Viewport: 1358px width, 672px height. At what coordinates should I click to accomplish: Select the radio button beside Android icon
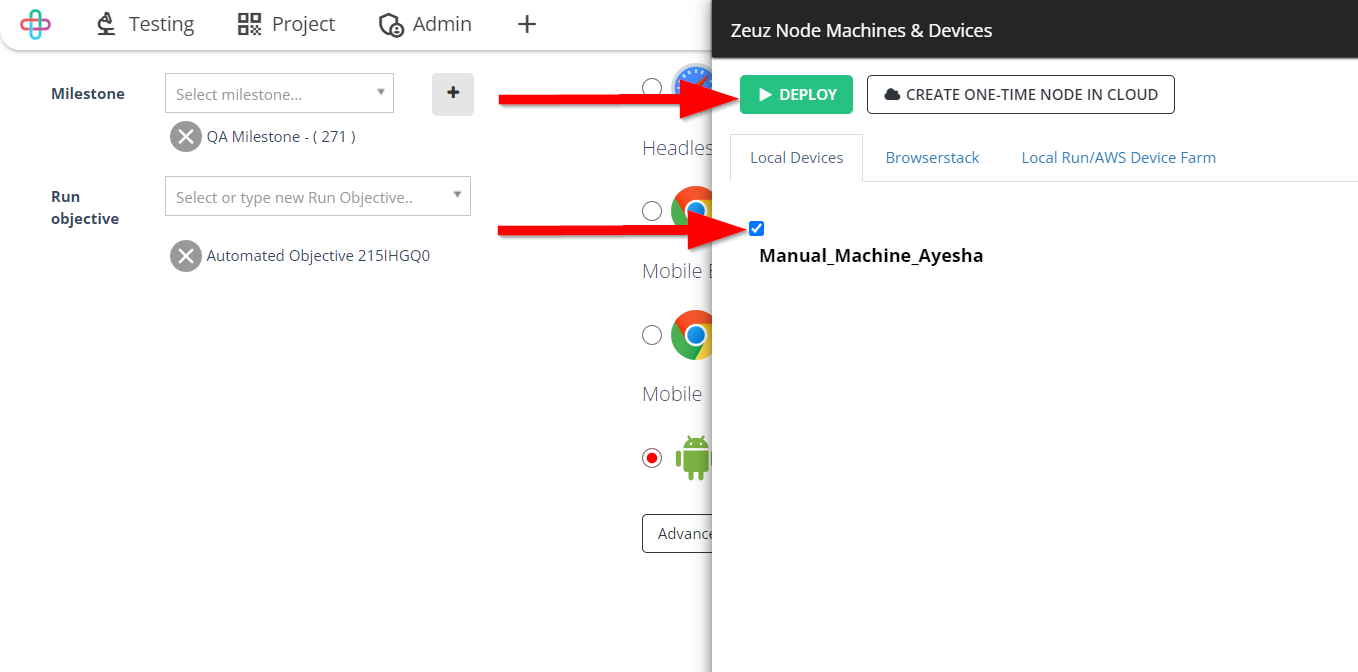652,458
